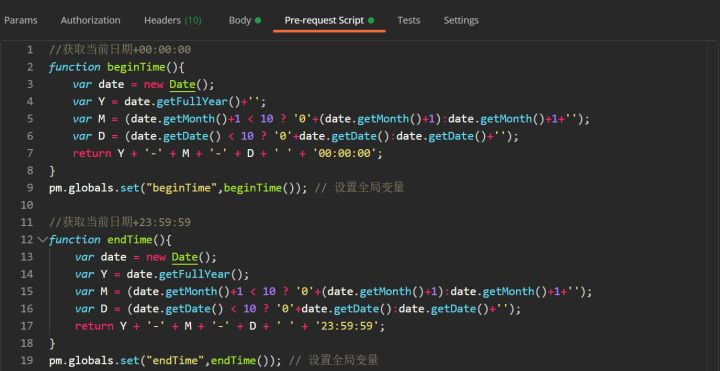Click 'pm.globals' on line 9

tap(81, 188)
